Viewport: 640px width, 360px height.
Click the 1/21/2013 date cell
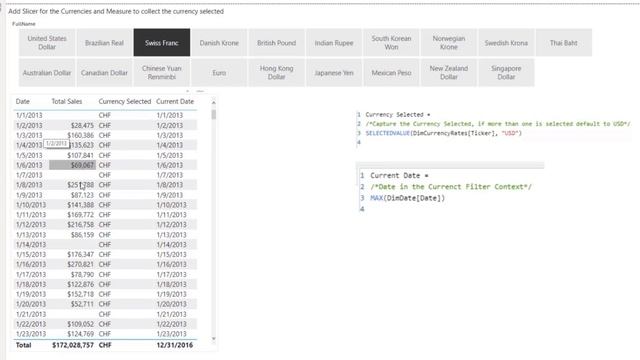(31, 314)
